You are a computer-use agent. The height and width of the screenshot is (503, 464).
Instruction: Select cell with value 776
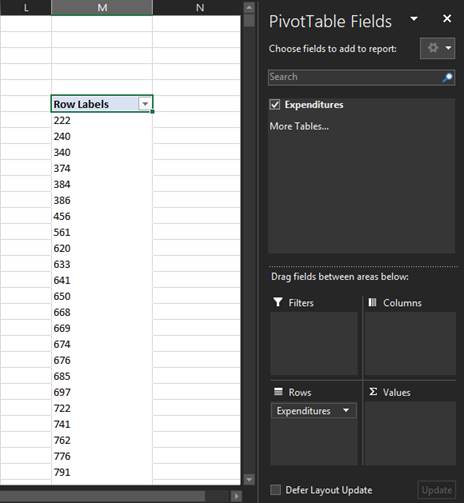(102, 456)
